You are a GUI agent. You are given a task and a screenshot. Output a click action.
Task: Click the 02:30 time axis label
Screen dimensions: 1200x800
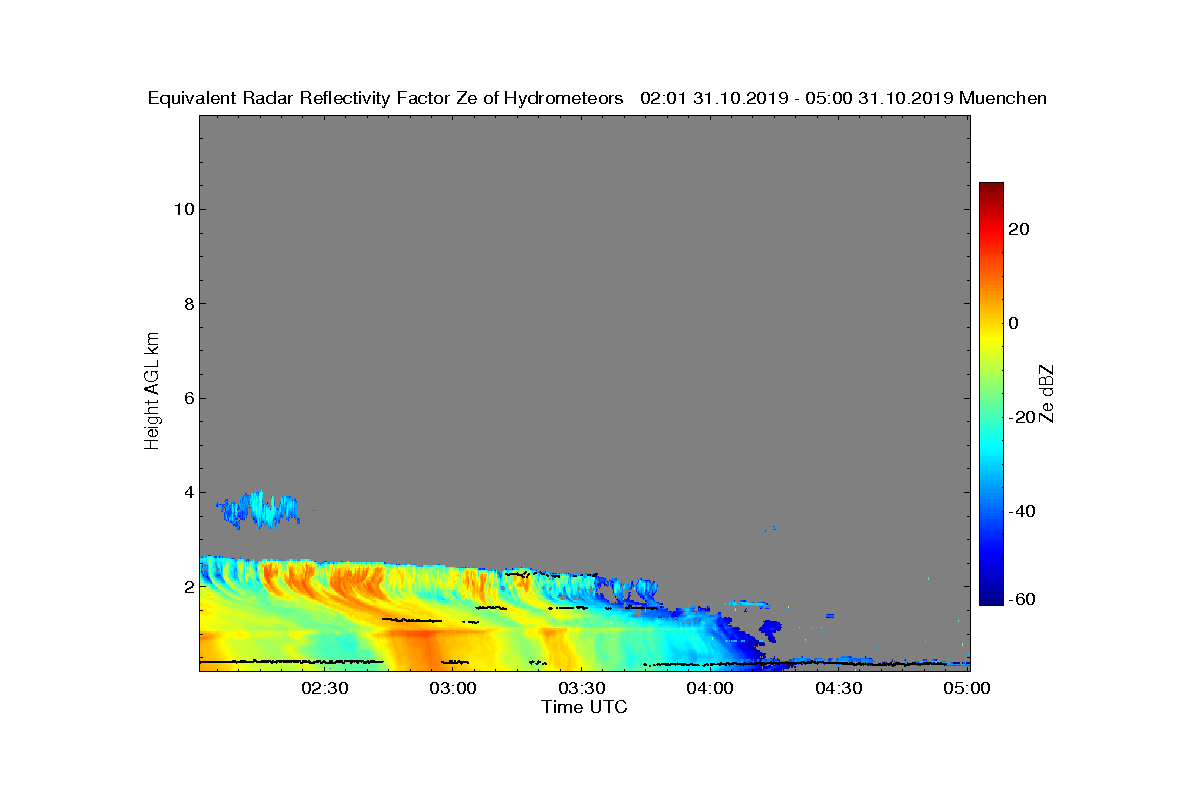[x=324, y=688]
